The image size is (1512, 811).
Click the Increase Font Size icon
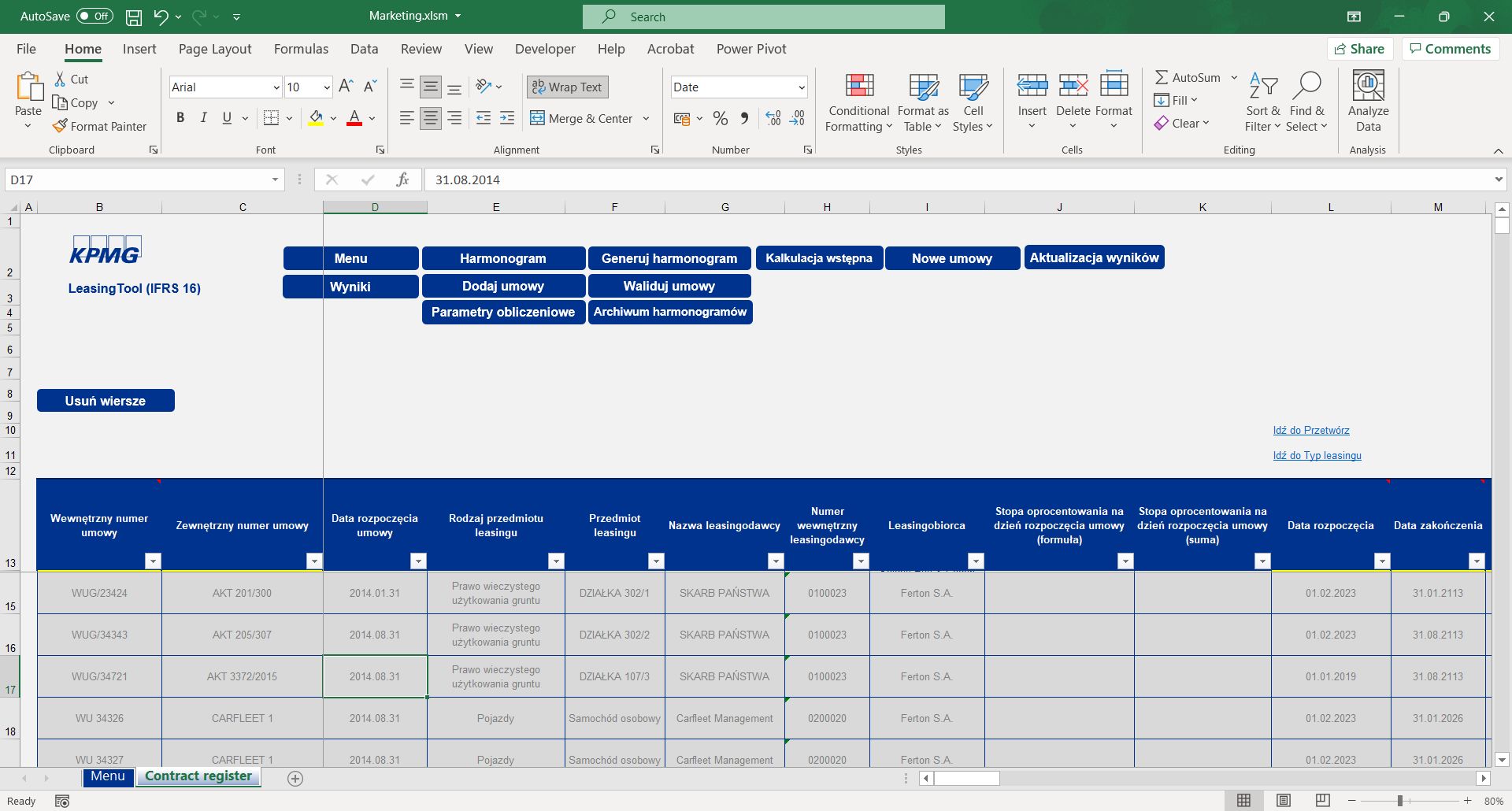pyautogui.click(x=346, y=87)
